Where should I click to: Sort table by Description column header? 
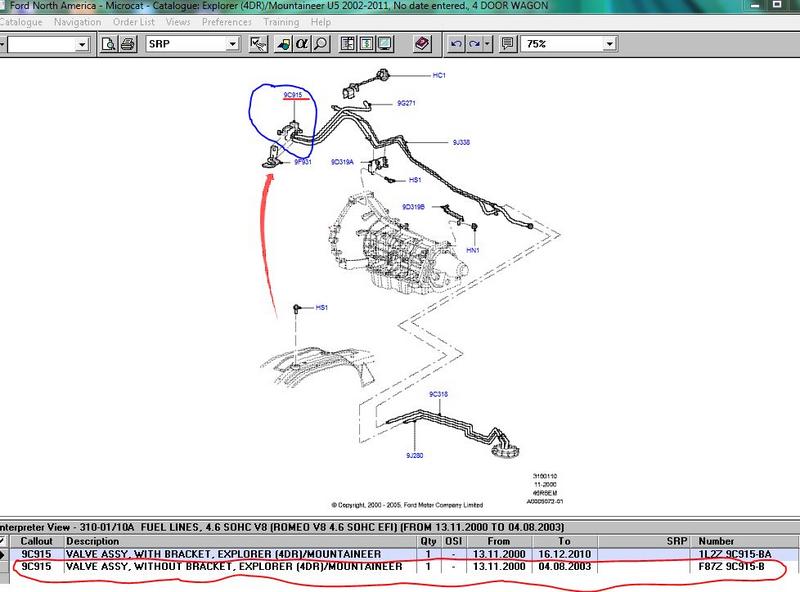(240, 541)
